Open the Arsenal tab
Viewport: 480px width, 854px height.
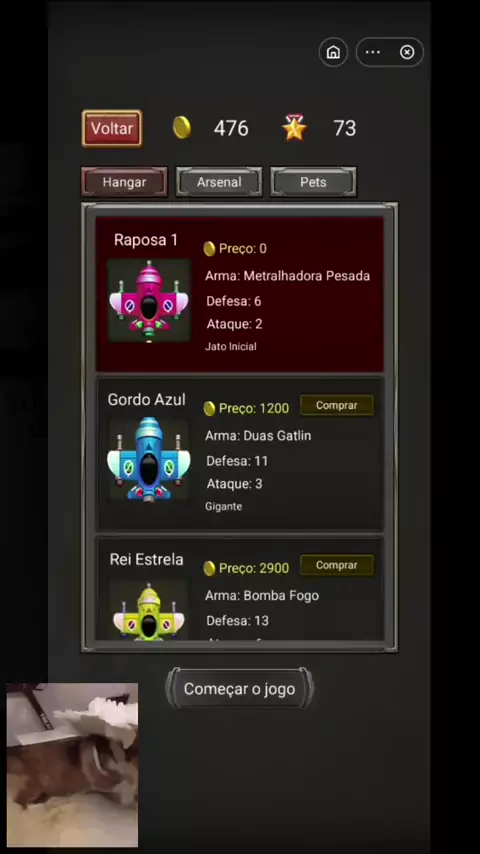pyautogui.click(x=219, y=182)
